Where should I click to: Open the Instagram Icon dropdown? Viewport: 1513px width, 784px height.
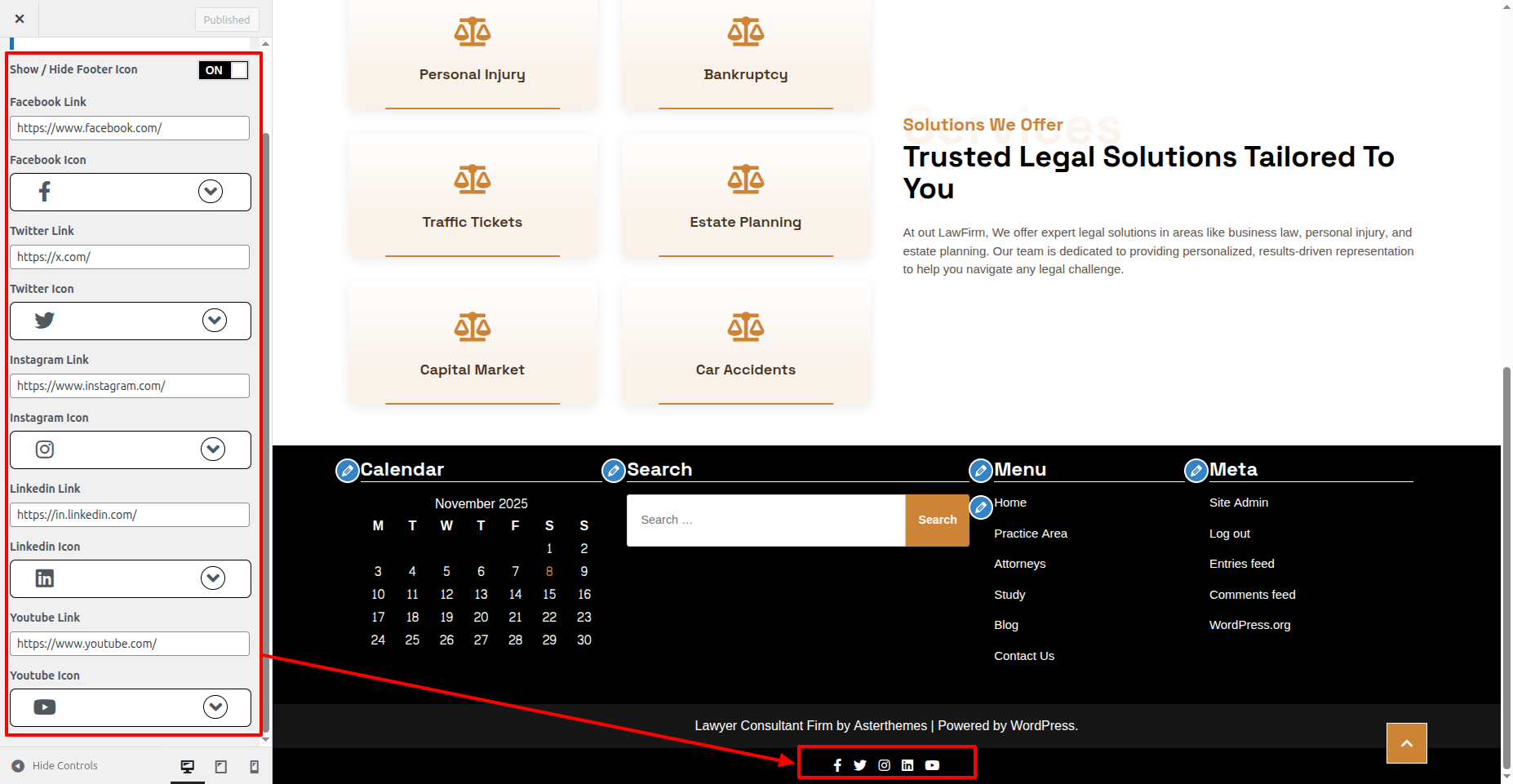click(x=213, y=450)
